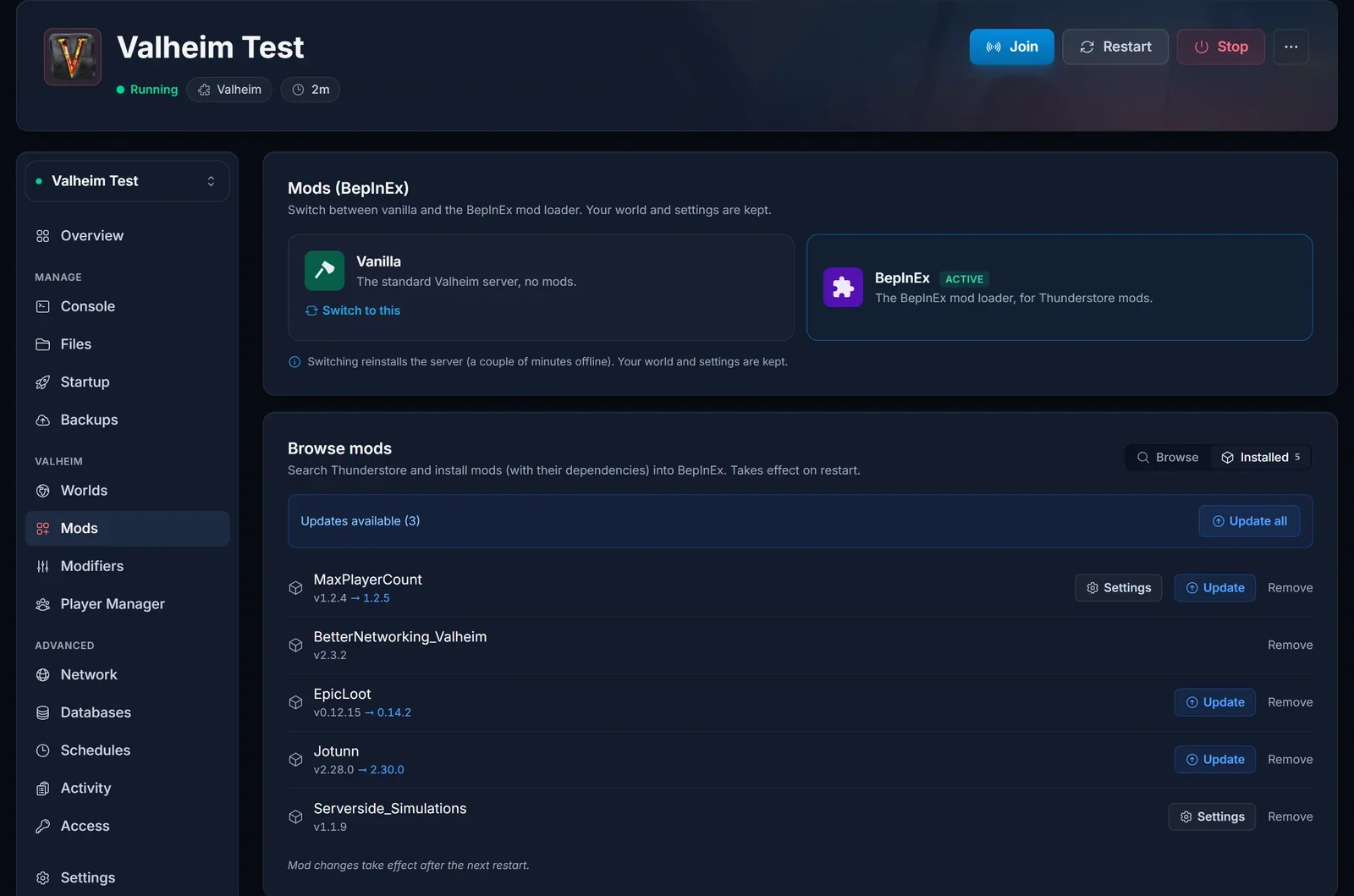Open the Overview page
The height and width of the screenshot is (896, 1354).
[127, 236]
